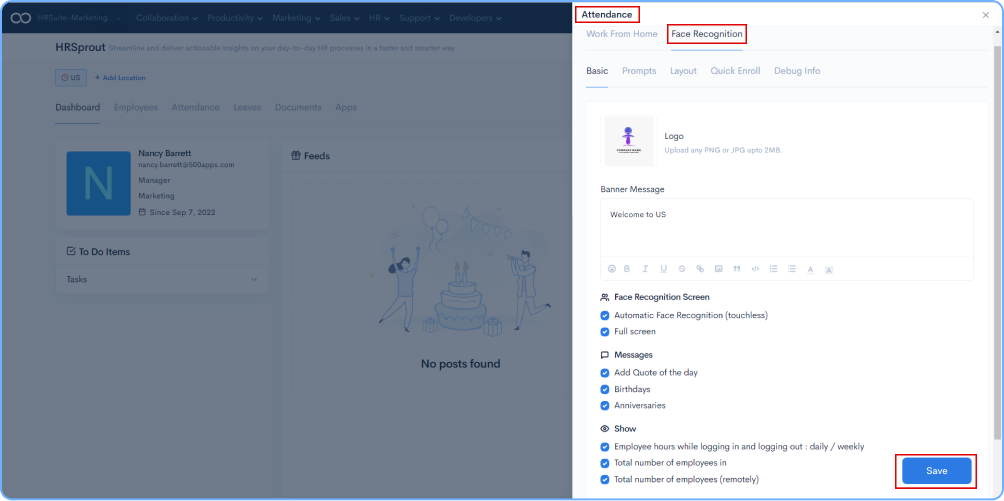Viewport: 1004px width, 501px height.
Task: Disable Add Quote of the day
Action: pyautogui.click(x=605, y=372)
